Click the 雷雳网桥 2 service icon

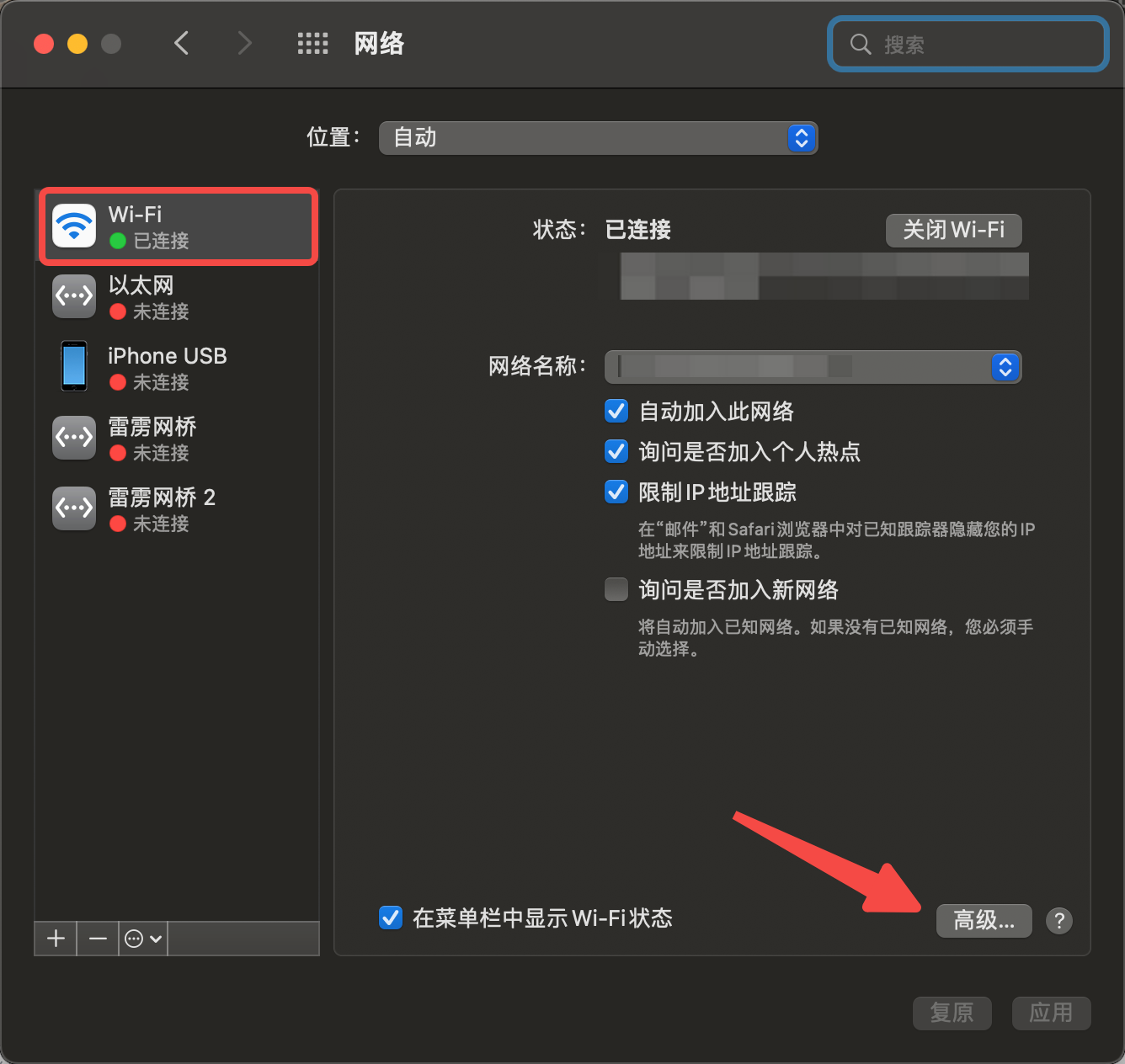click(x=74, y=508)
